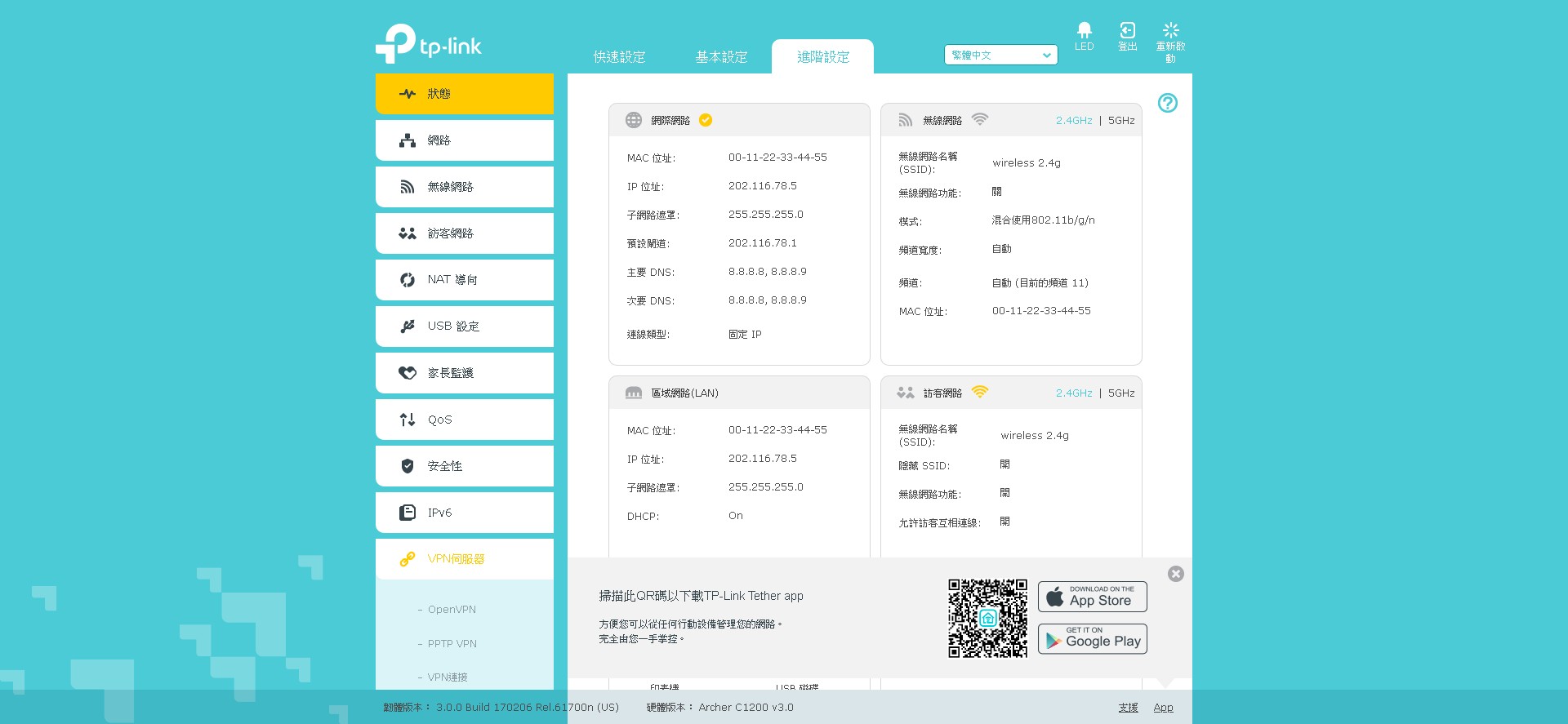Open 無線網路 in the sidebar
This screenshot has height=724, width=1568.
(x=465, y=187)
